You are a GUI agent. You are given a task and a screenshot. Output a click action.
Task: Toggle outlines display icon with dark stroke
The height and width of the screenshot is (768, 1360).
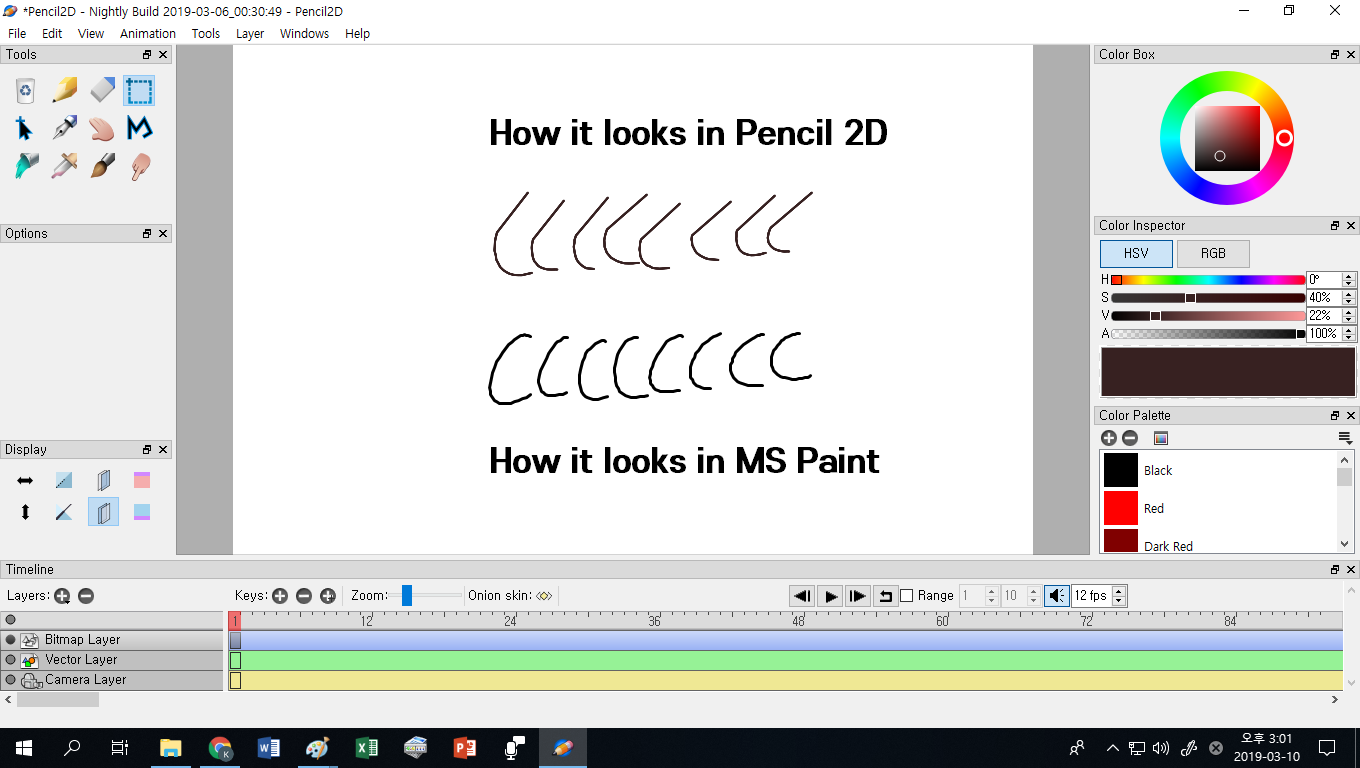coord(64,512)
